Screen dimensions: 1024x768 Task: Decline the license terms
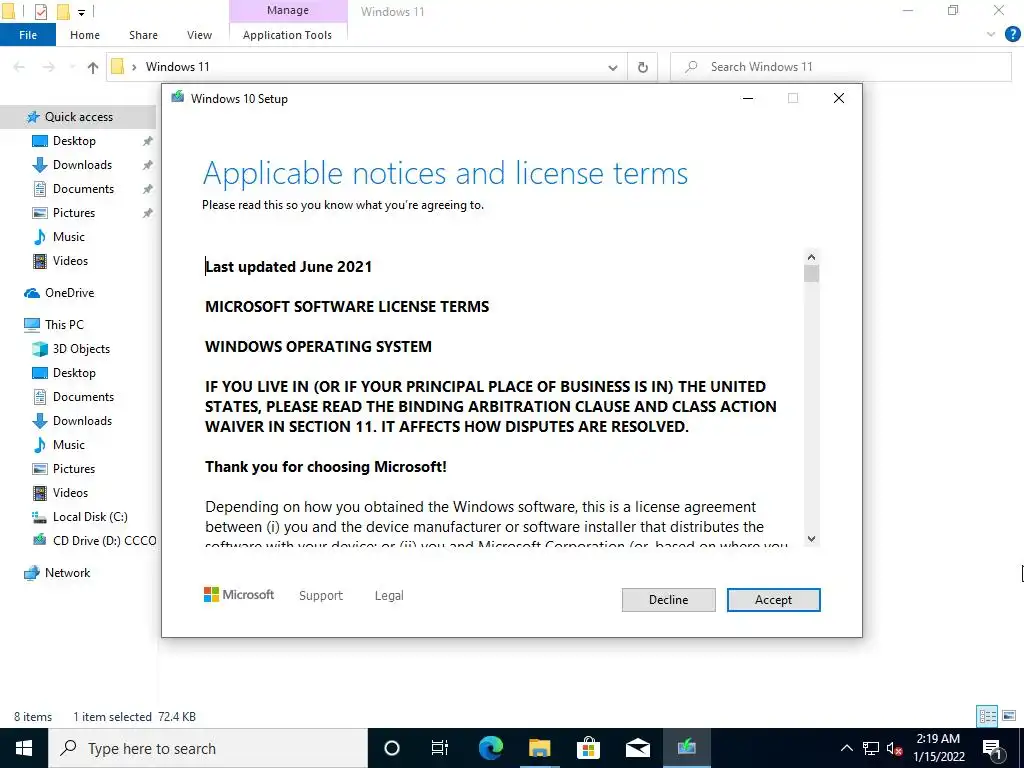click(x=668, y=600)
